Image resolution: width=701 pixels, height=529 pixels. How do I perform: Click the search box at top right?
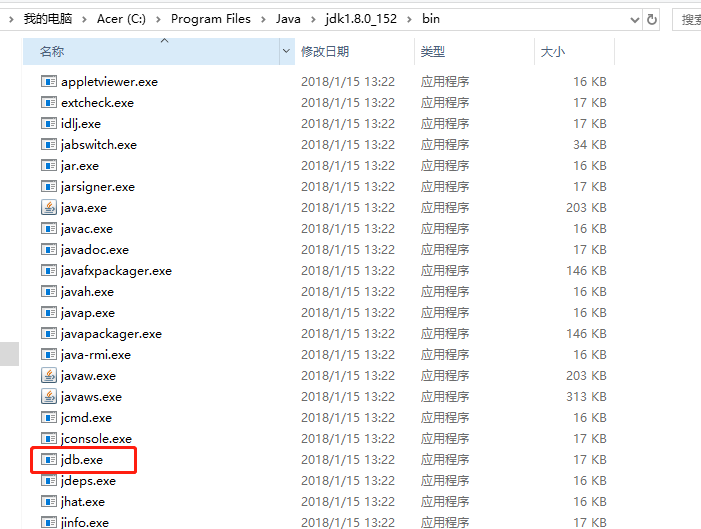pyautogui.click(x=687, y=20)
